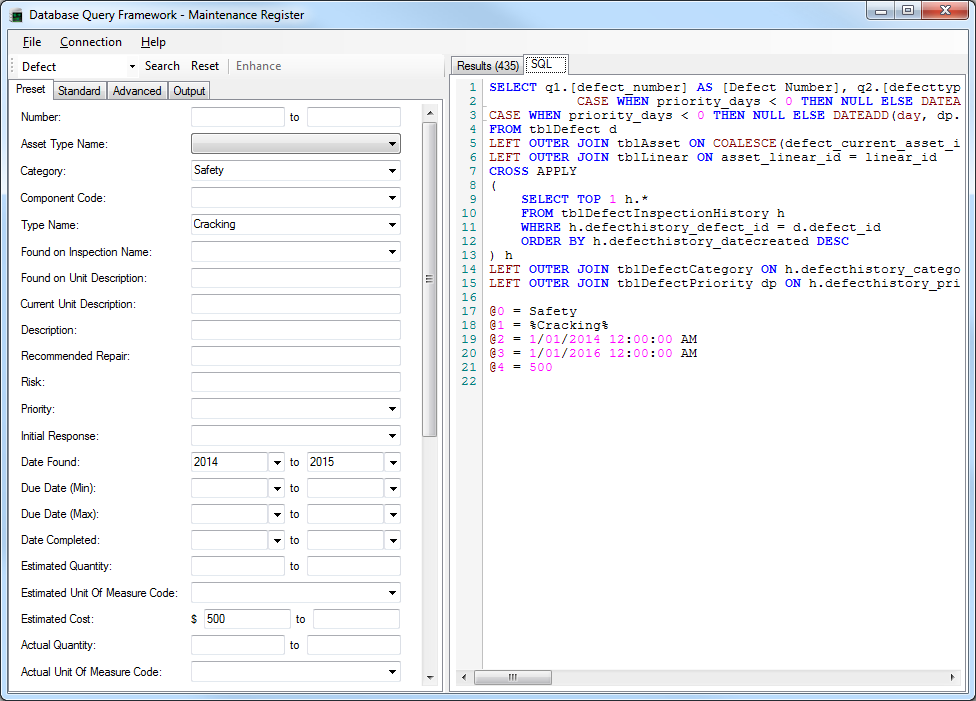
Task: Click SQL pane scroll right arrow
Action: click(952, 677)
